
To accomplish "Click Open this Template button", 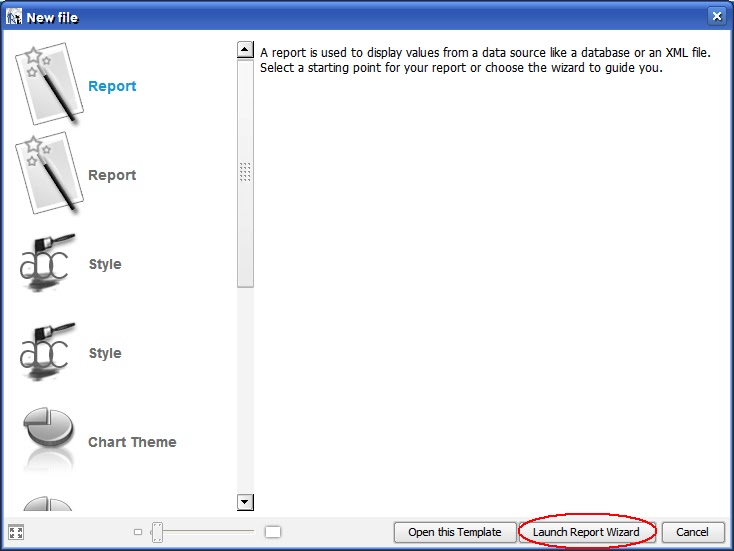I will 455,532.
